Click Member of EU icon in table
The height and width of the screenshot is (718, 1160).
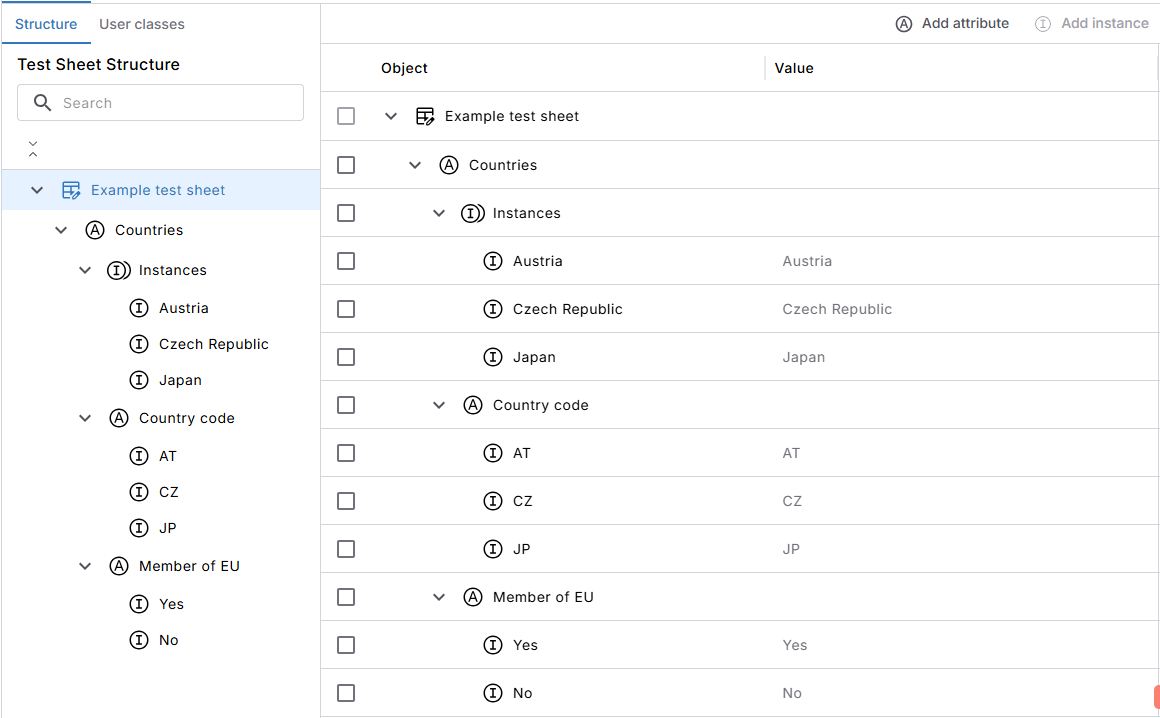coord(473,597)
